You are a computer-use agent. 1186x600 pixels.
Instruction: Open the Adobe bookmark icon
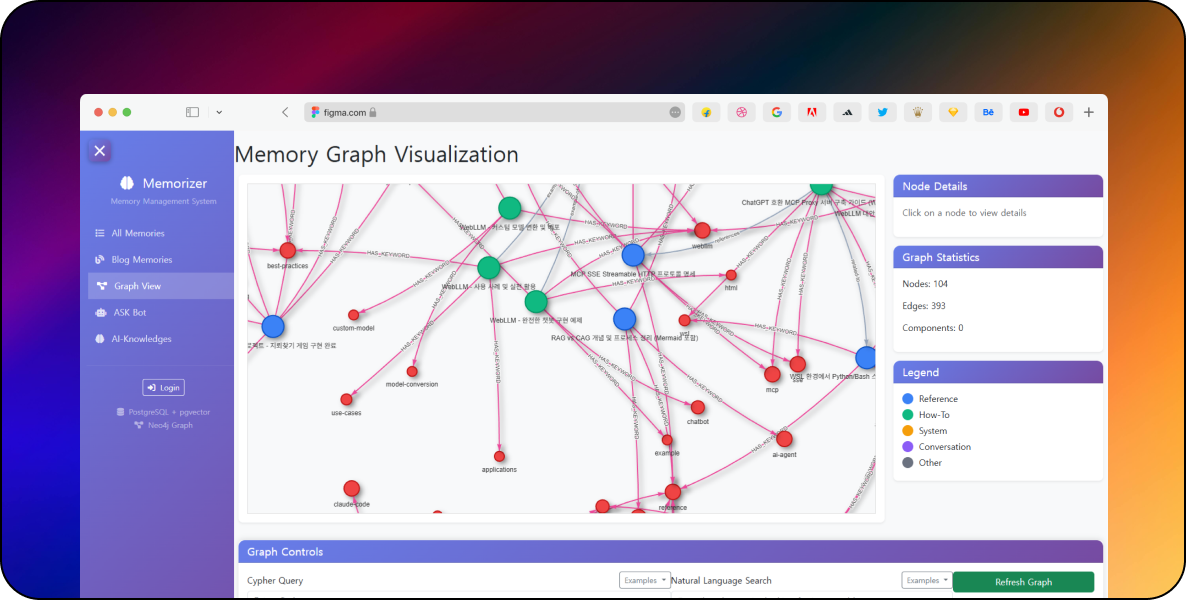pyautogui.click(x=811, y=113)
